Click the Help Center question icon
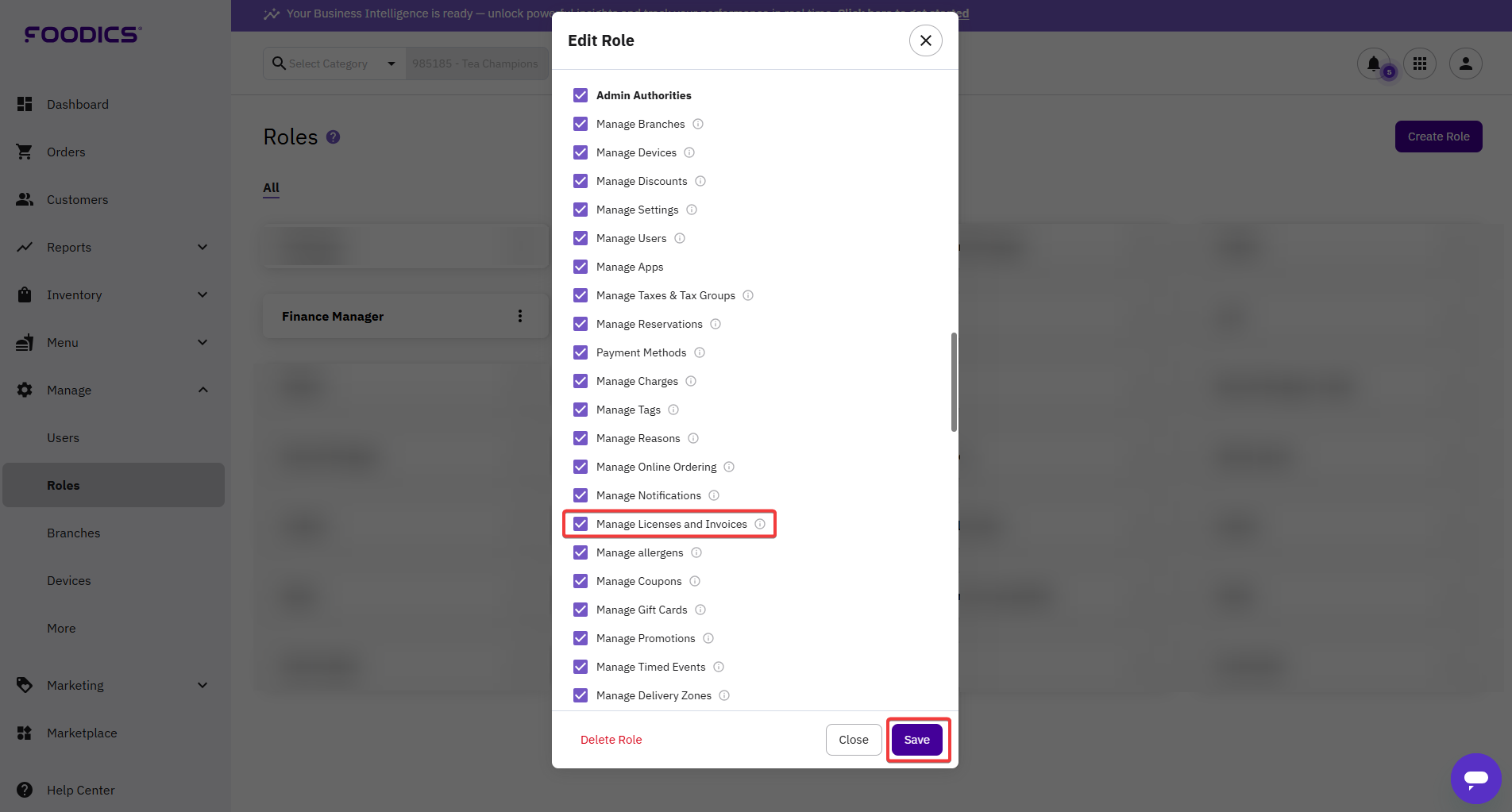This screenshot has width=1512, height=812. (x=25, y=790)
